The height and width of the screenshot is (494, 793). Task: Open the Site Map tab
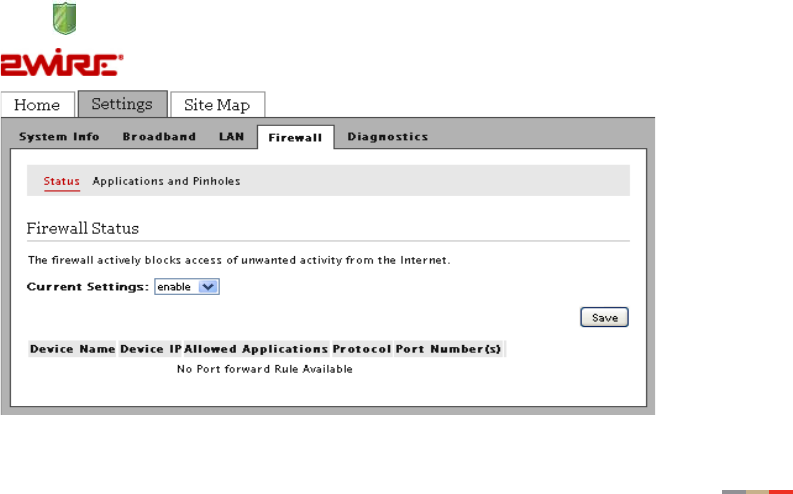(217, 105)
